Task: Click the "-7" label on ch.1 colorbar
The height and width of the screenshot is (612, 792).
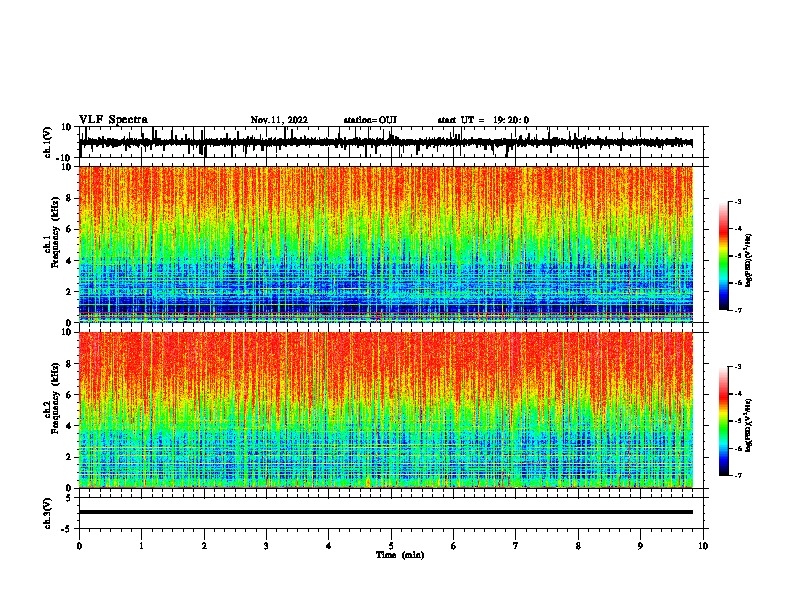Action: coord(737,310)
